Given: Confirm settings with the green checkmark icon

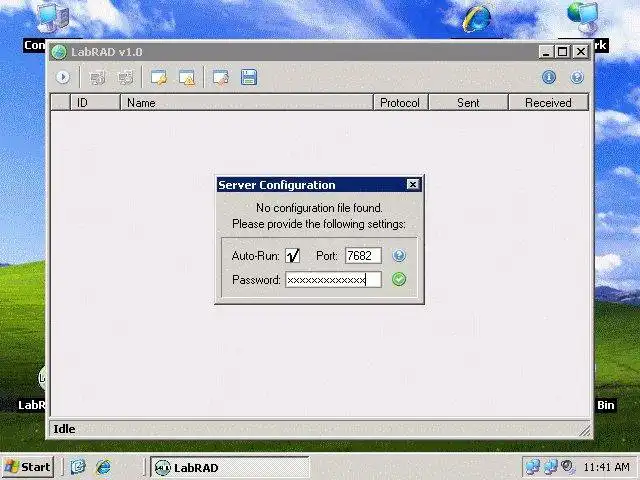Looking at the screenshot, I should (399, 279).
